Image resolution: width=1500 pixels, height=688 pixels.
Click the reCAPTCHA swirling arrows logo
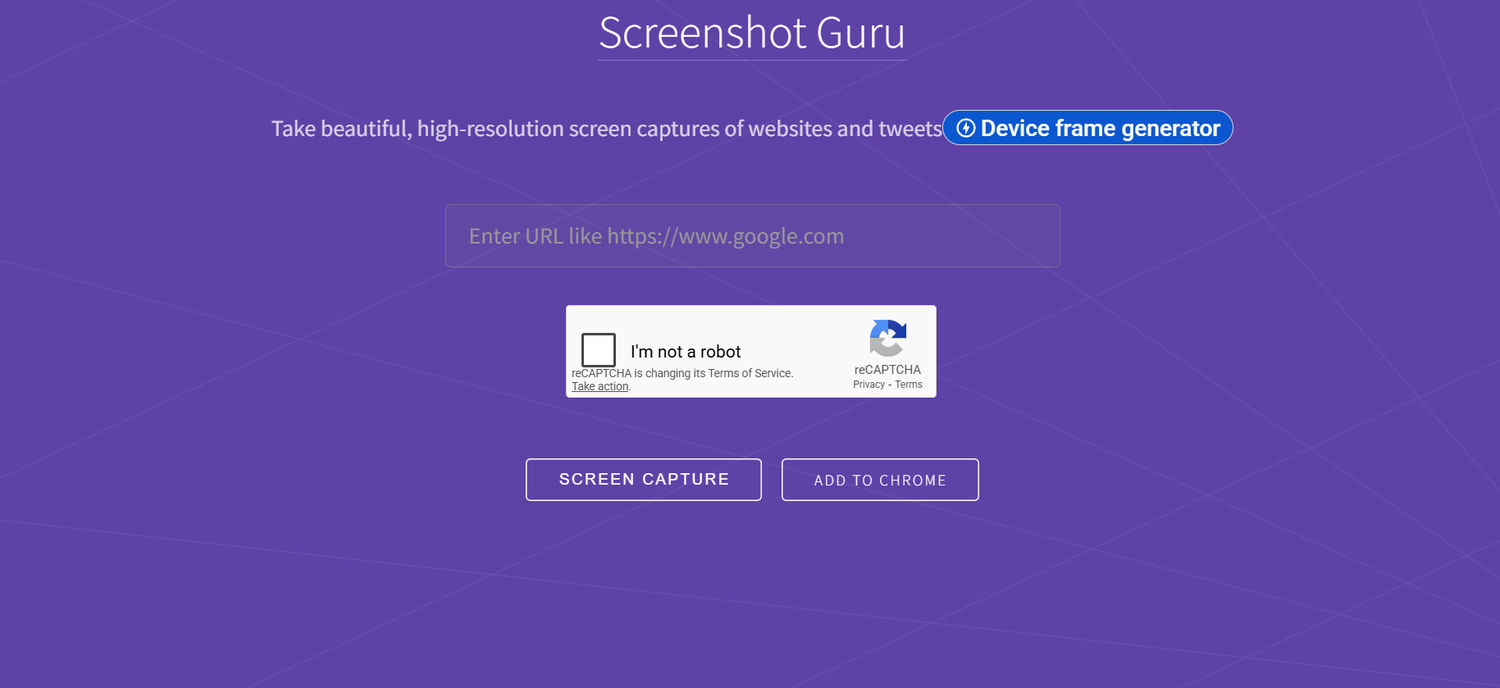tap(887, 338)
